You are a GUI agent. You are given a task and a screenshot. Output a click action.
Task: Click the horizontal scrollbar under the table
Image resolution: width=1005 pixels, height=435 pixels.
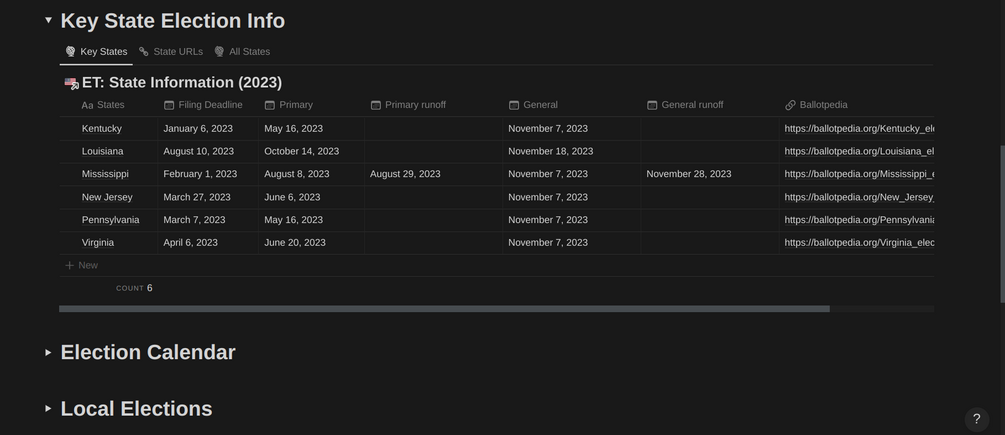[x=444, y=309]
